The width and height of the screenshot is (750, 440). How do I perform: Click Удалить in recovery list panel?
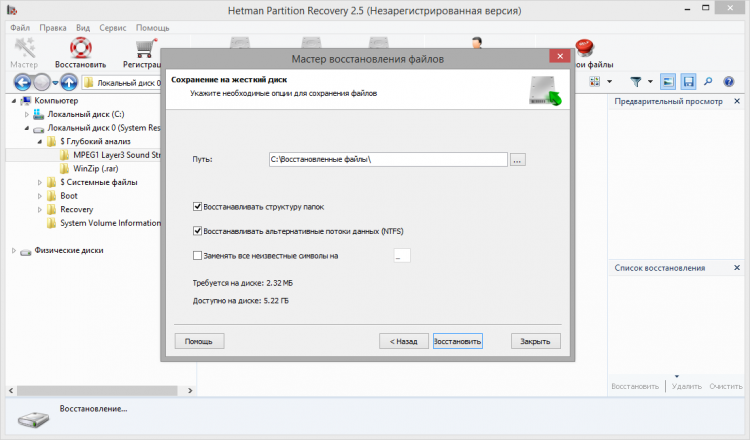coord(686,386)
